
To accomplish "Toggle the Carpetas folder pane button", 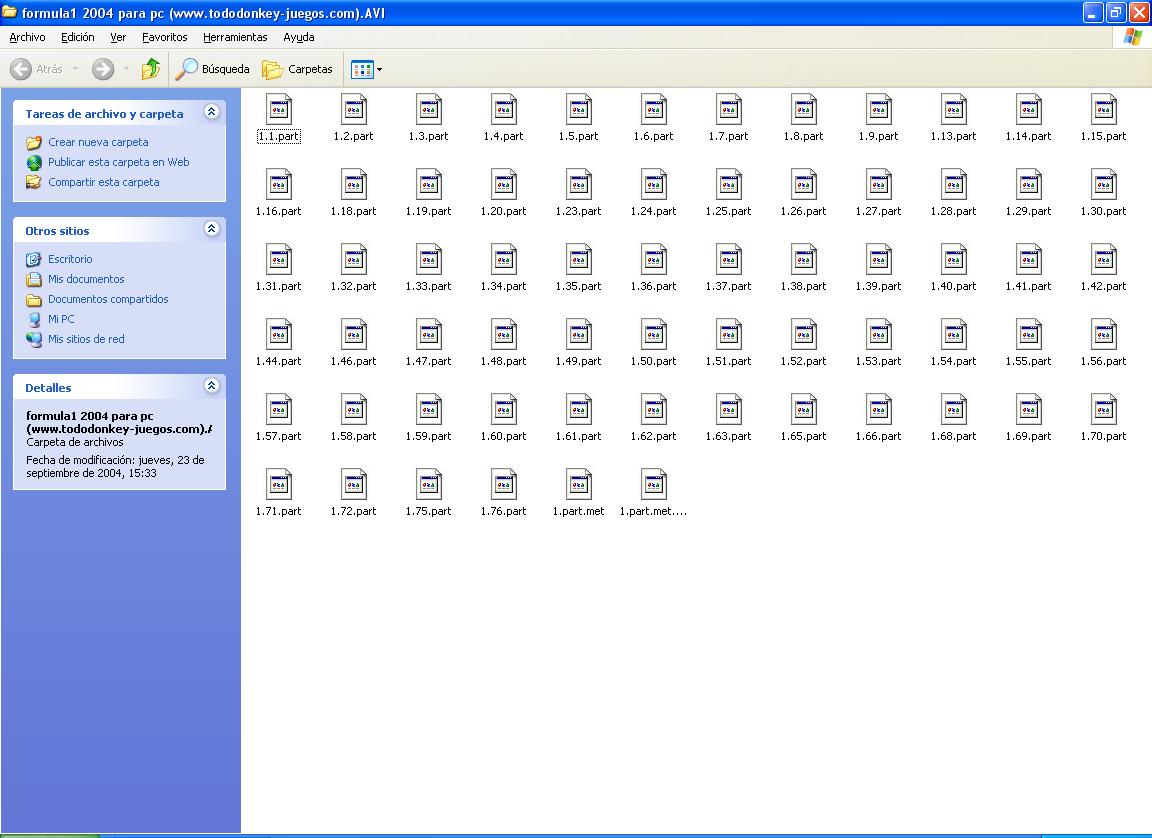I will pyautogui.click(x=298, y=69).
